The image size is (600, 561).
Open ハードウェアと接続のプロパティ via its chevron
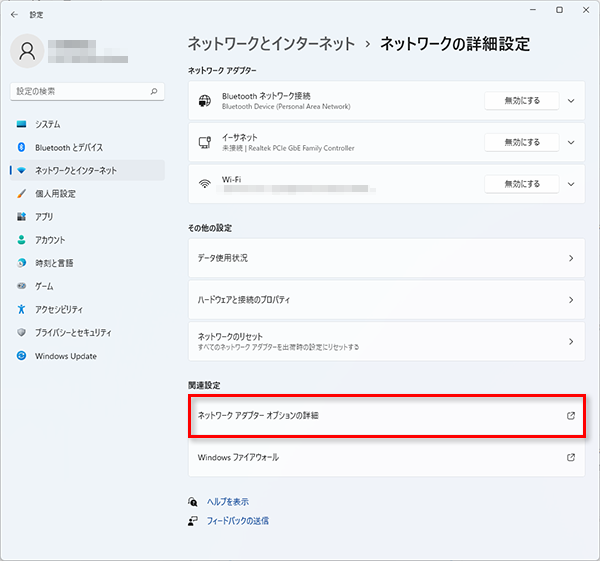tap(571, 300)
